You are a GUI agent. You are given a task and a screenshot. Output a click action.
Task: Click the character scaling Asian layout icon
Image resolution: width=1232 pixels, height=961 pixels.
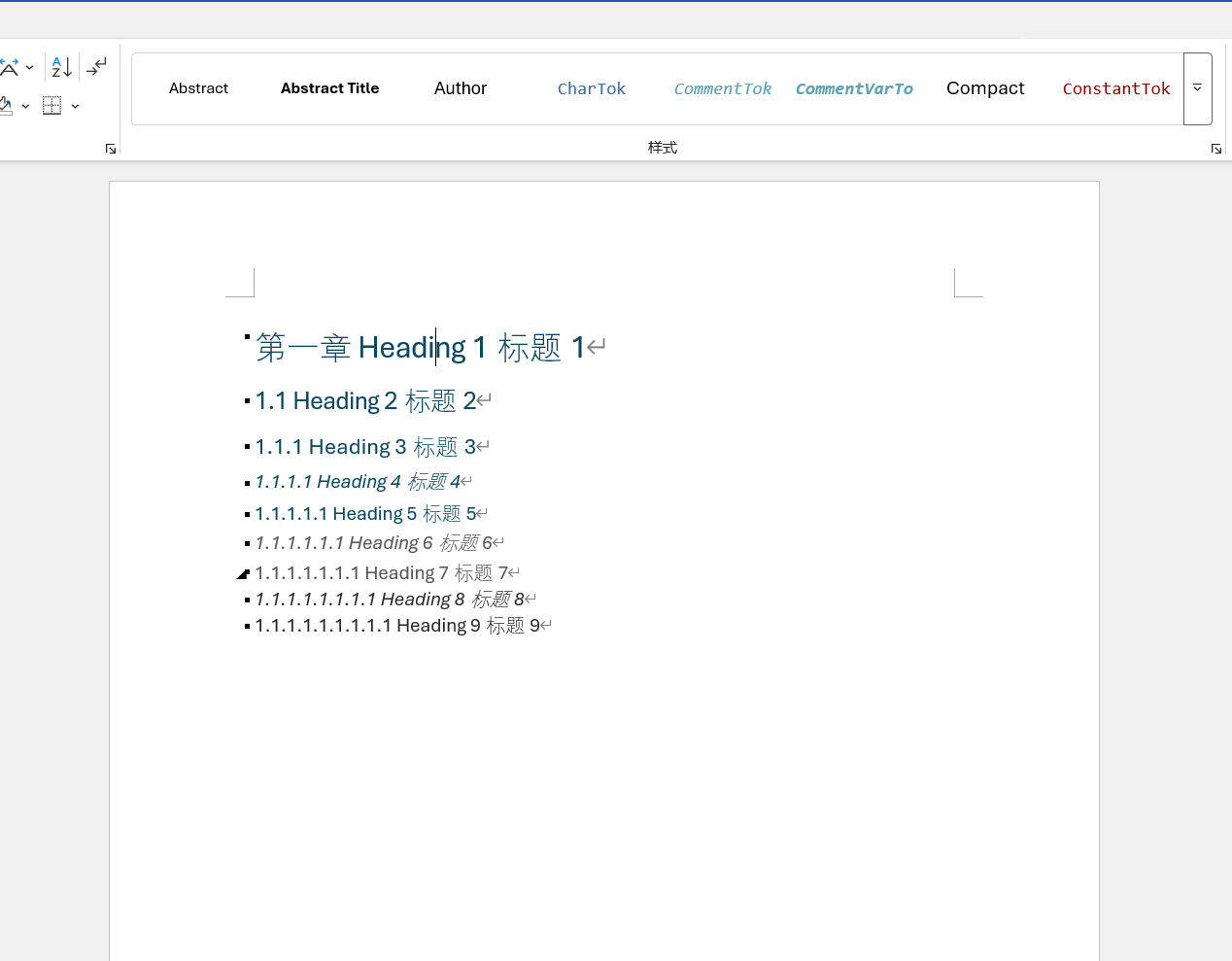point(9,67)
